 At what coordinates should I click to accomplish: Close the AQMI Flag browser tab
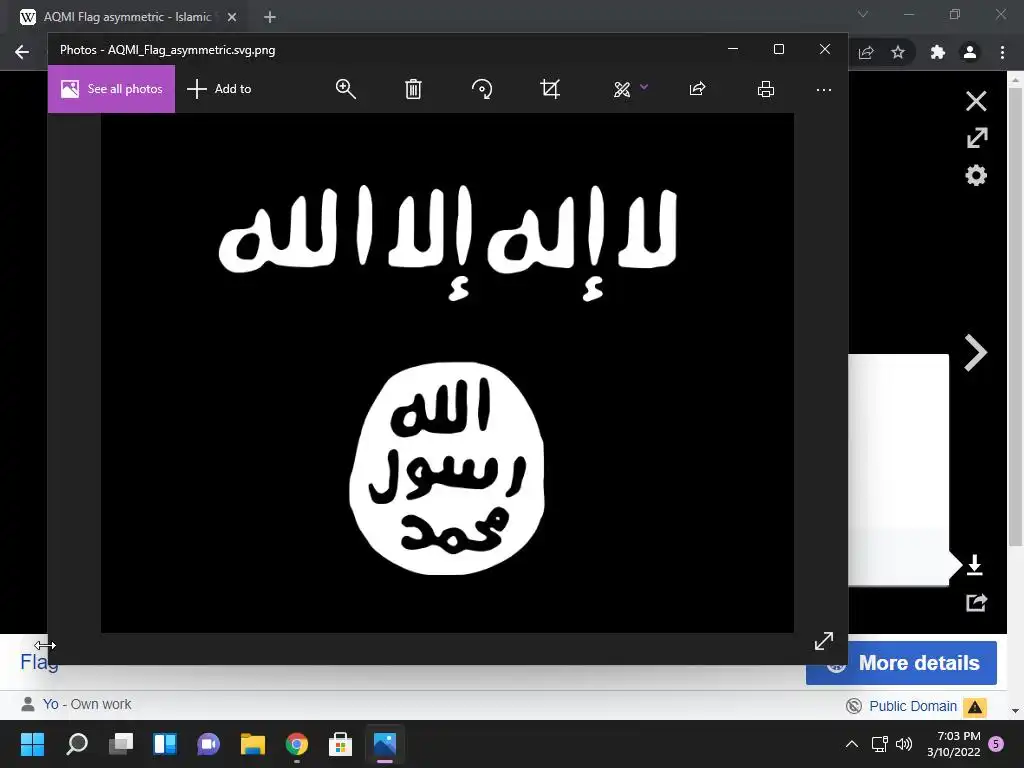point(232,17)
